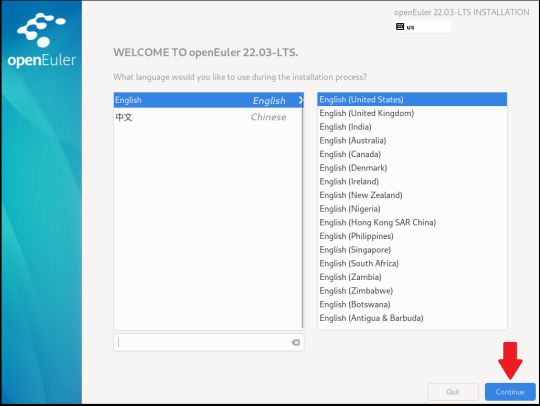This screenshot has height=406, width=540.
Task: Click the Continue button
Action: (510, 392)
